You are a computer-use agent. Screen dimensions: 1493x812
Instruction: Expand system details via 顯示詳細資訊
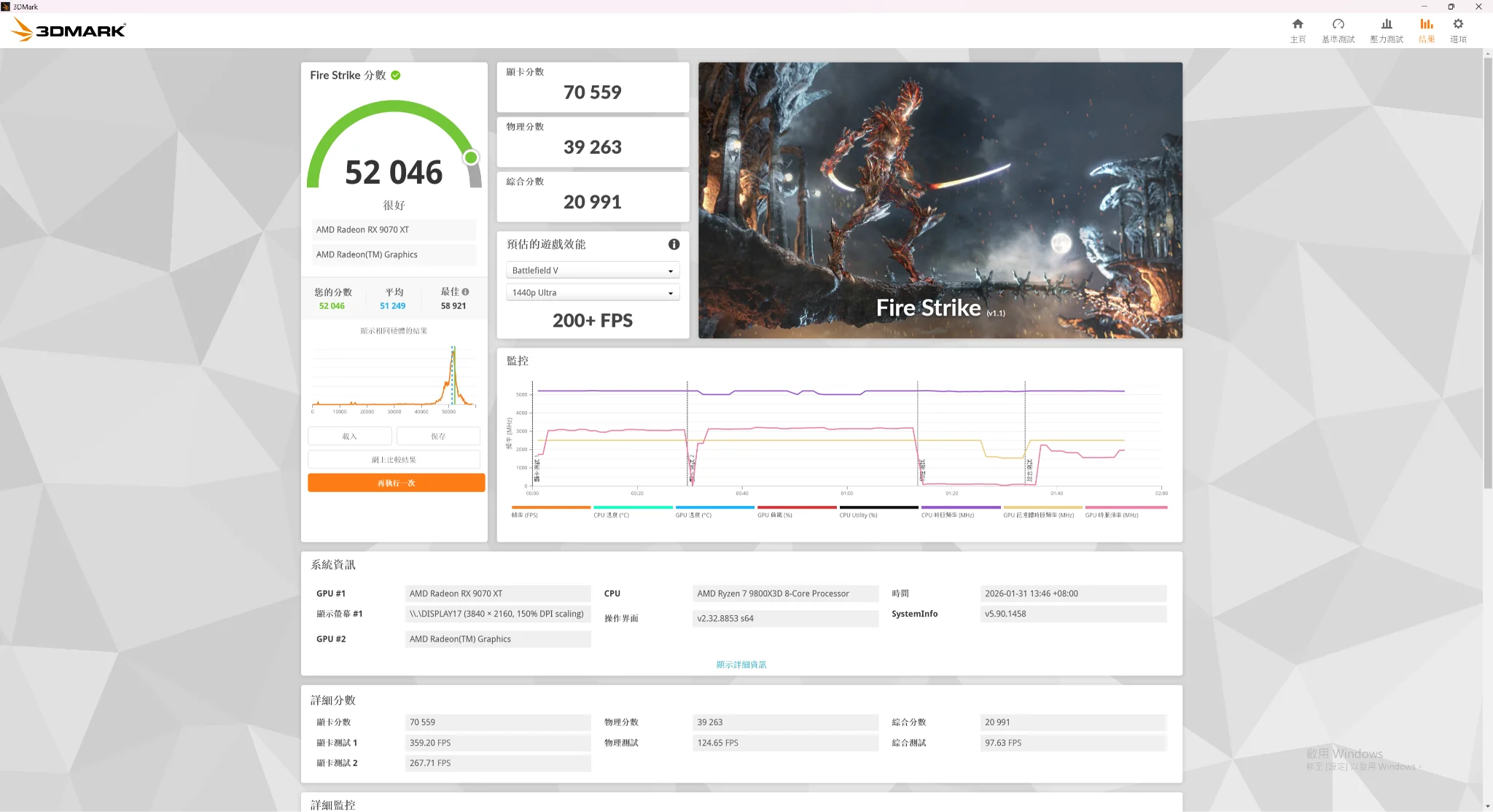point(741,664)
